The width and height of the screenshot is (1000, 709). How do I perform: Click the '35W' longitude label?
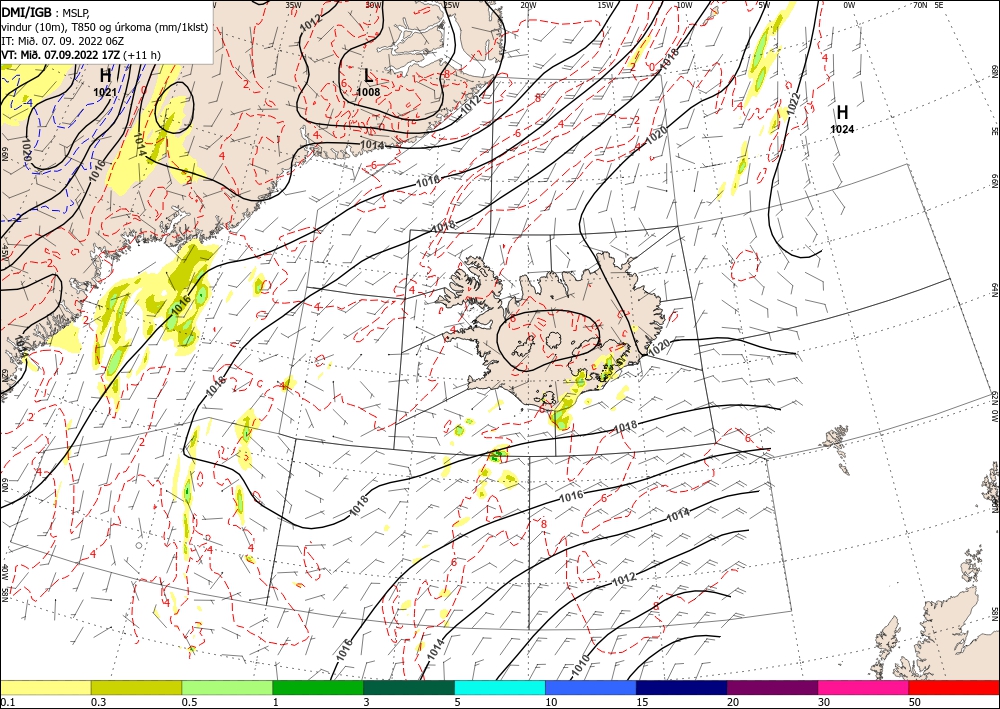293,5
